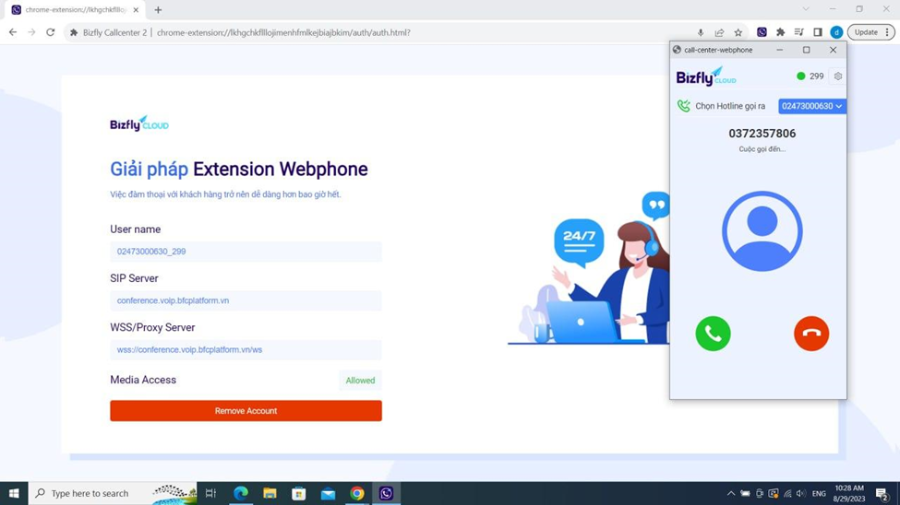Click the phone icon beside Chọn Hotline gọi ra
900x505 pixels.
[x=684, y=106]
